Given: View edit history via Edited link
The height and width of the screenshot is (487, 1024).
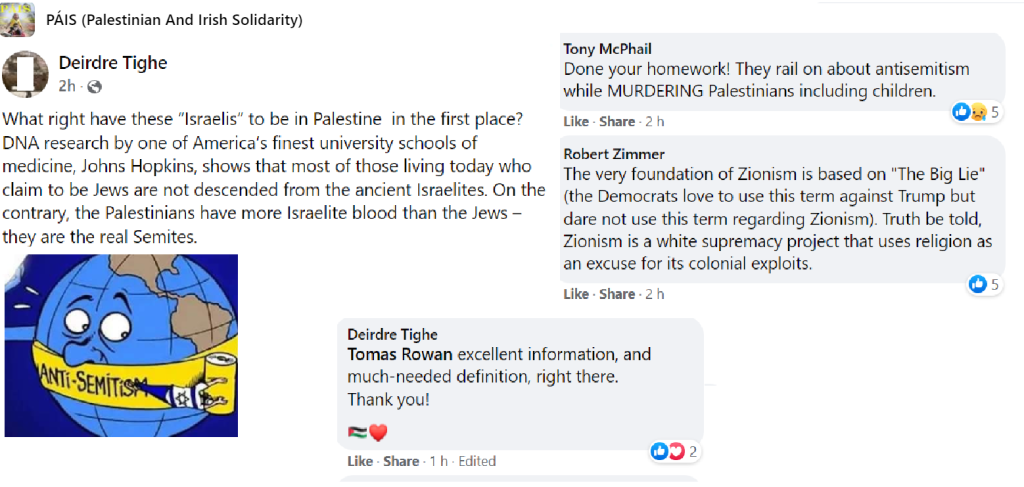Looking at the screenshot, I should 476,461.
